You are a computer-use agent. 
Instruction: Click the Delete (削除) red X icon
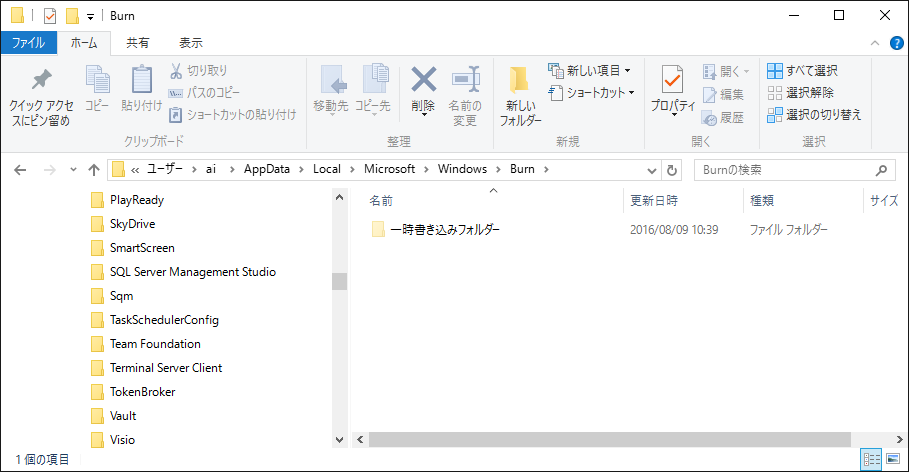pyautogui.click(x=424, y=80)
